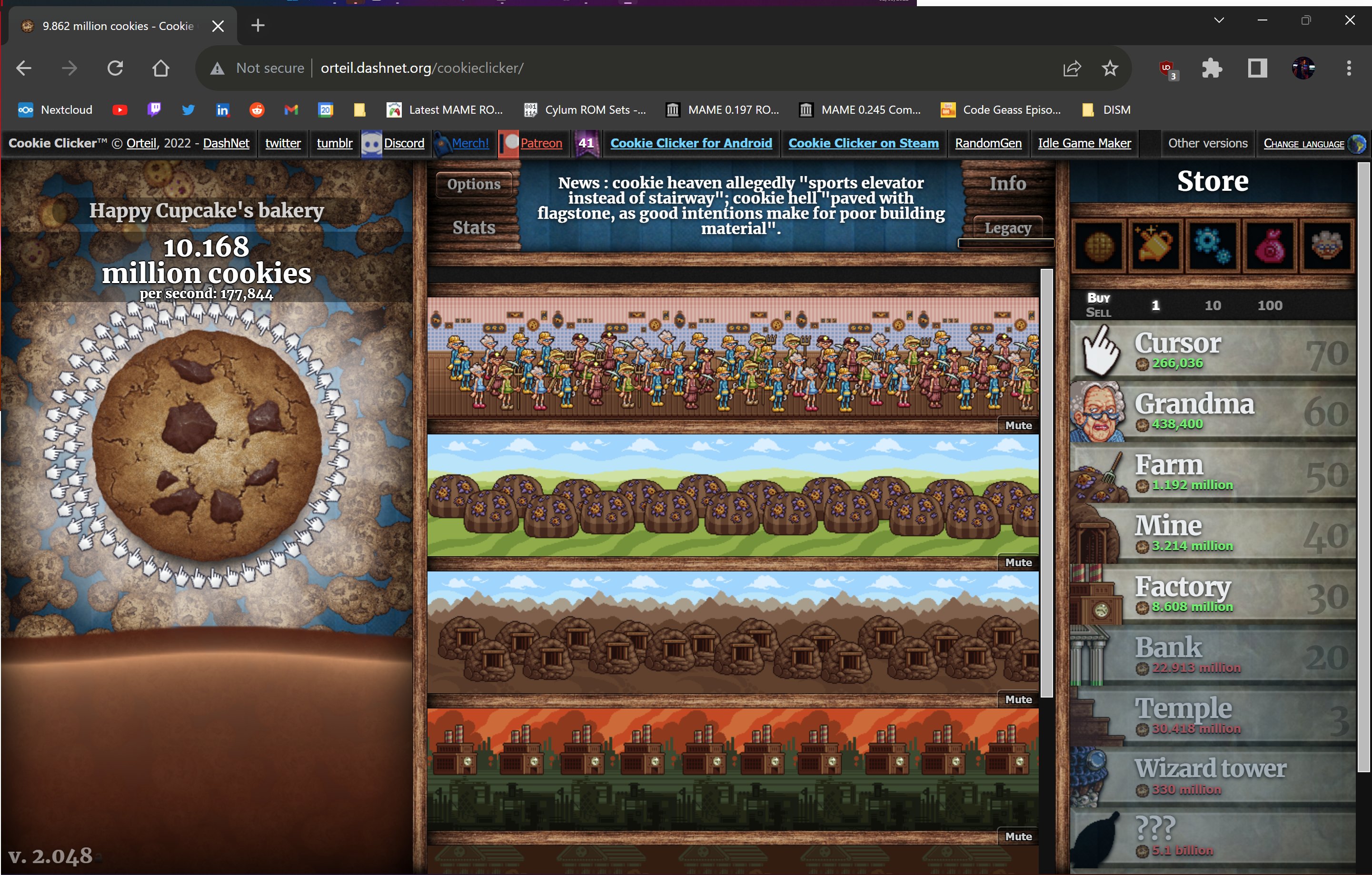Set bulk buy amount to 100
Screen dimensions: 1372x875
click(x=1270, y=305)
